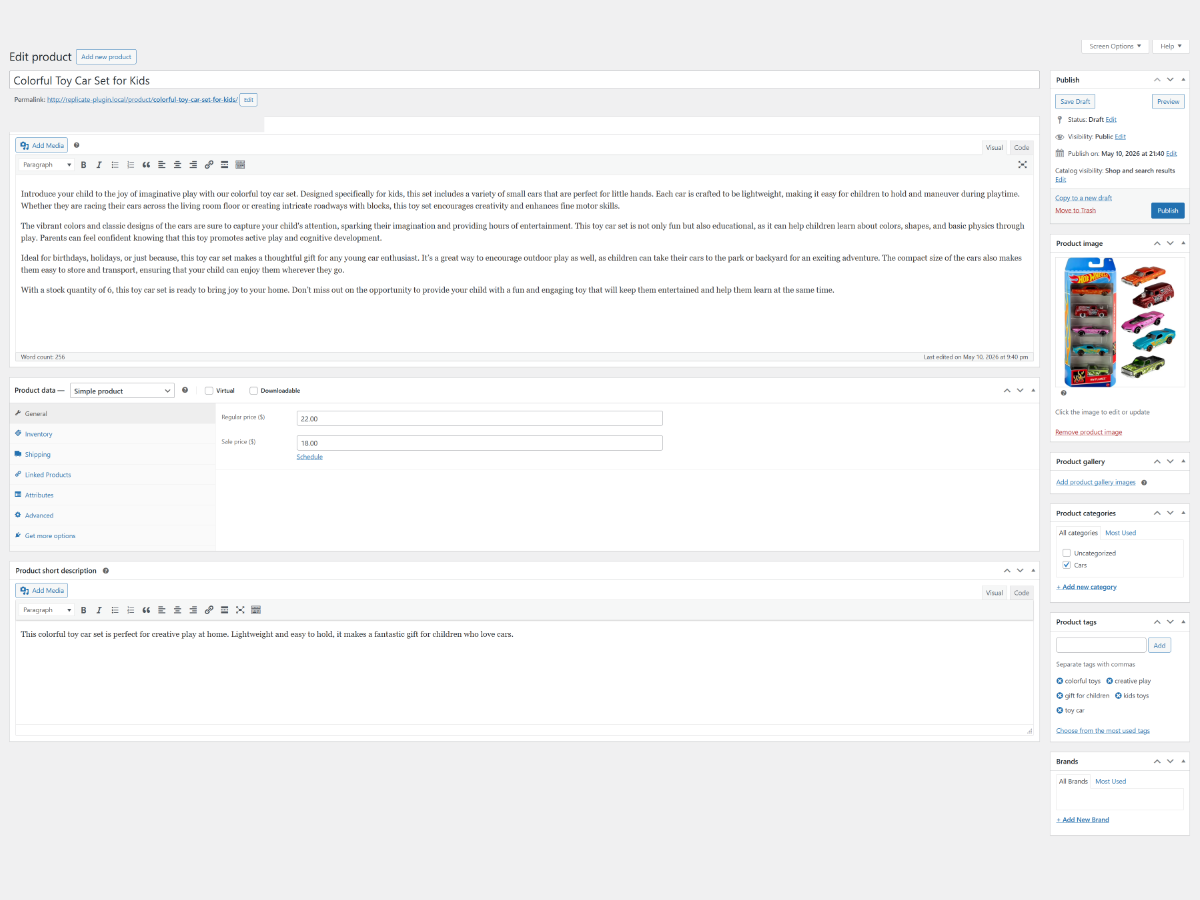Show Most Used brands tab

point(1110,781)
